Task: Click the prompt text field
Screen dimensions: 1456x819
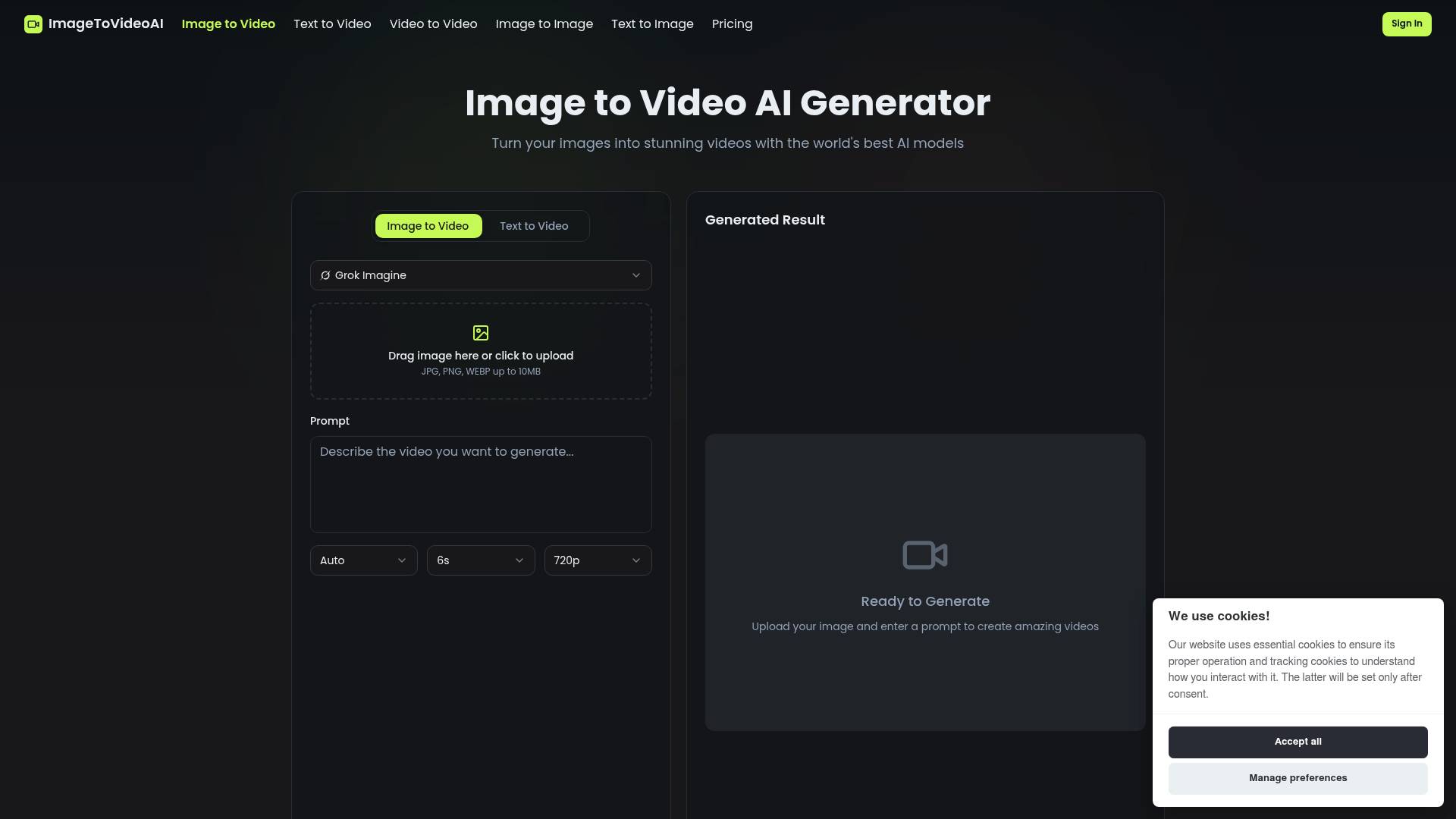Action: 480,485
